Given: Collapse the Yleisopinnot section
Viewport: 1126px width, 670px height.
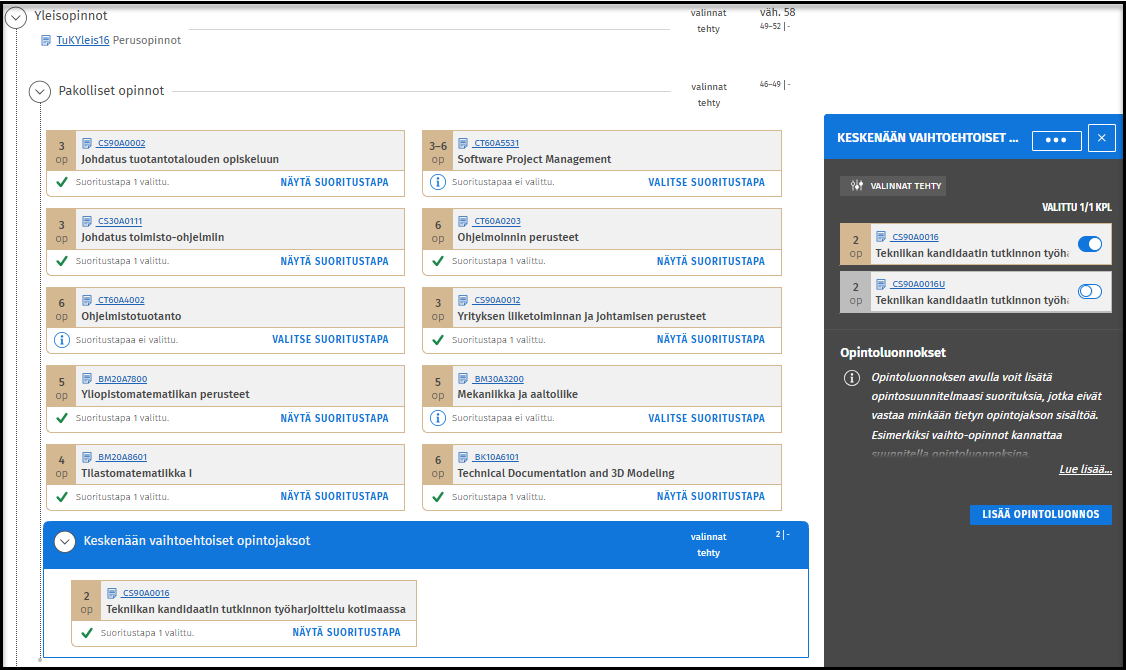Looking at the screenshot, I should pos(16,16).
